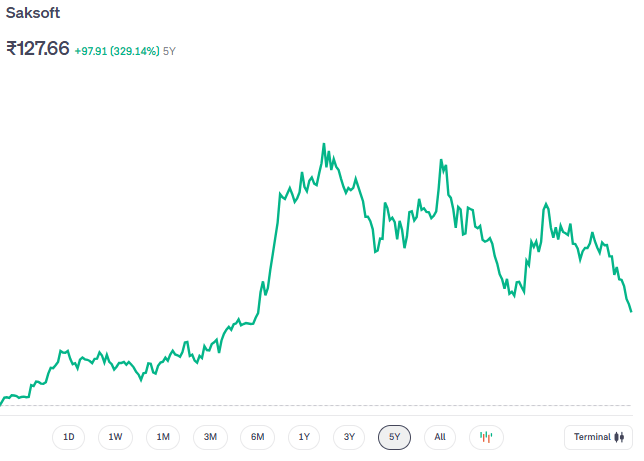Switch chart to 1W range
644x461 pixels.
[x=115, y=437]
